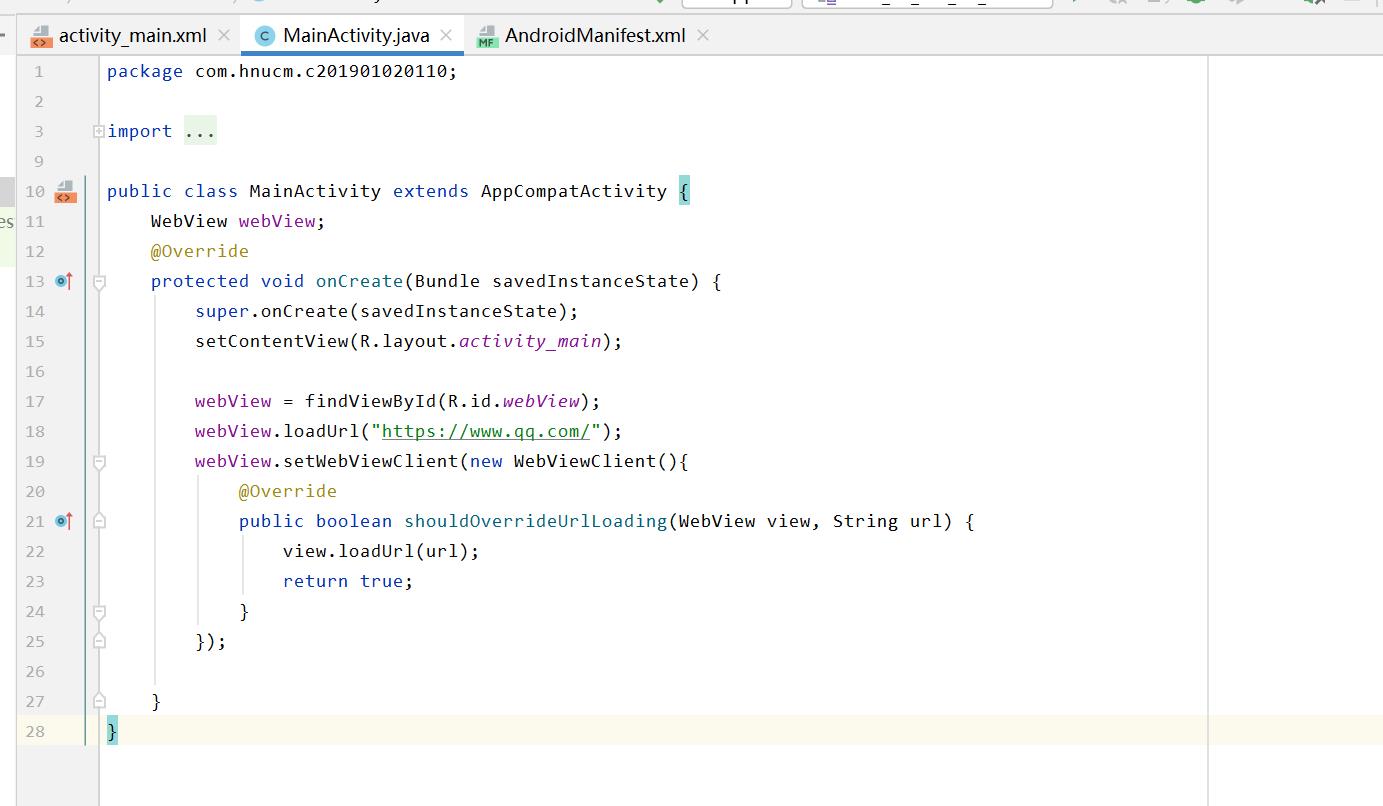Click com.hnucm.c201901020110 package name
Viewport: 1383px width, 806px height.
(x=320, y=71)
